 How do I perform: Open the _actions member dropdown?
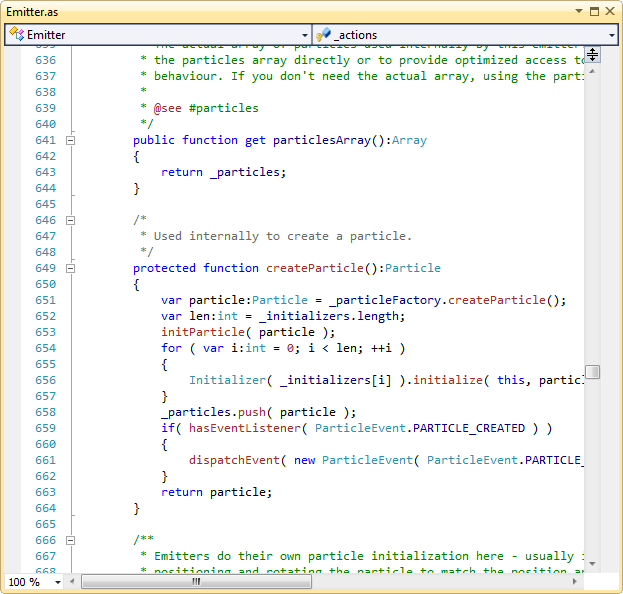coord(612,35)
